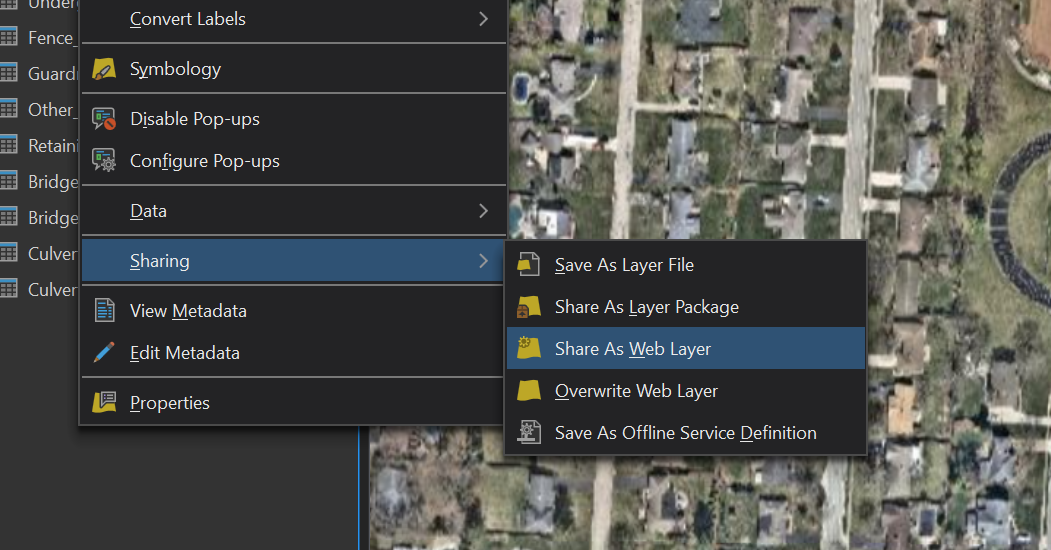This screenshot has height=550, width=1051.
Task: Click the Share As Web Layer icon
Action: click(x=528, y=349)
